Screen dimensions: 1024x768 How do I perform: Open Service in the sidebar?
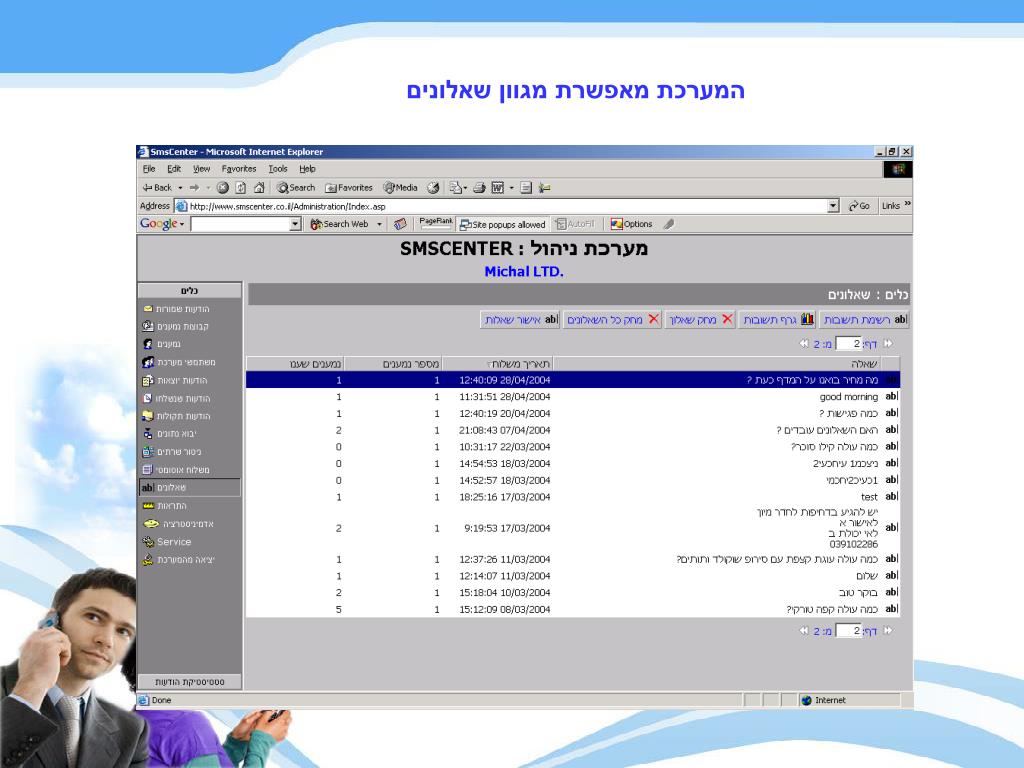click(167, 542)
